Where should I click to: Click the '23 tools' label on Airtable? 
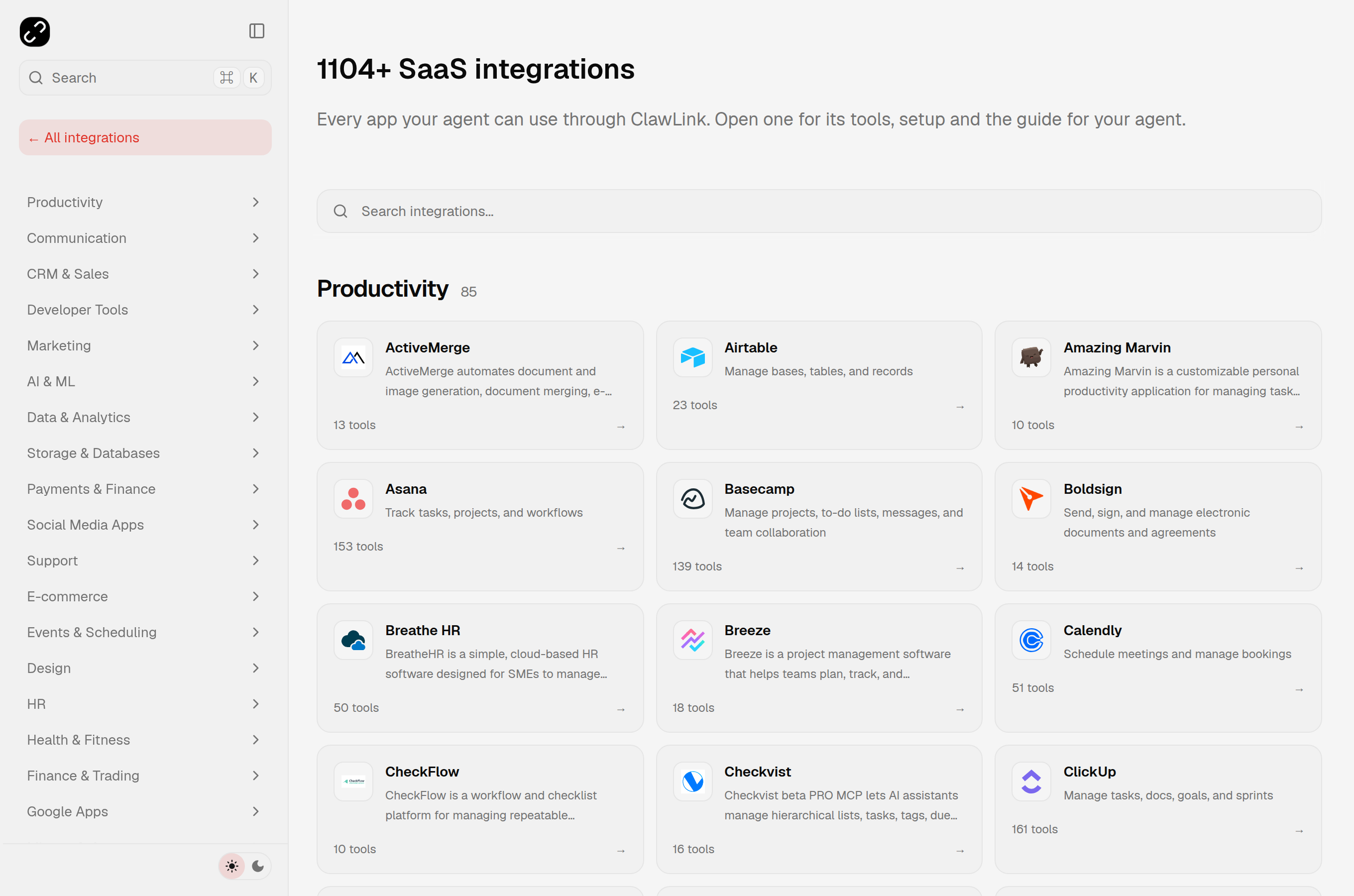tap(694, 405)
